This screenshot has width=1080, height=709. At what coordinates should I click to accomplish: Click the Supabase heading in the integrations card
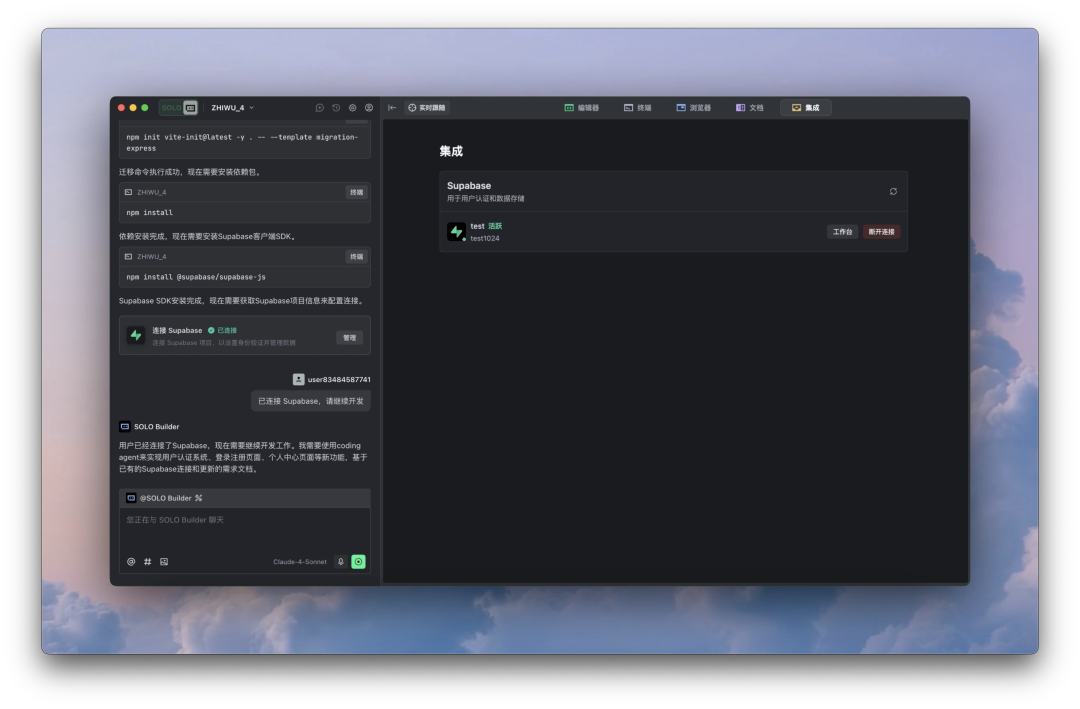point(469,185)
